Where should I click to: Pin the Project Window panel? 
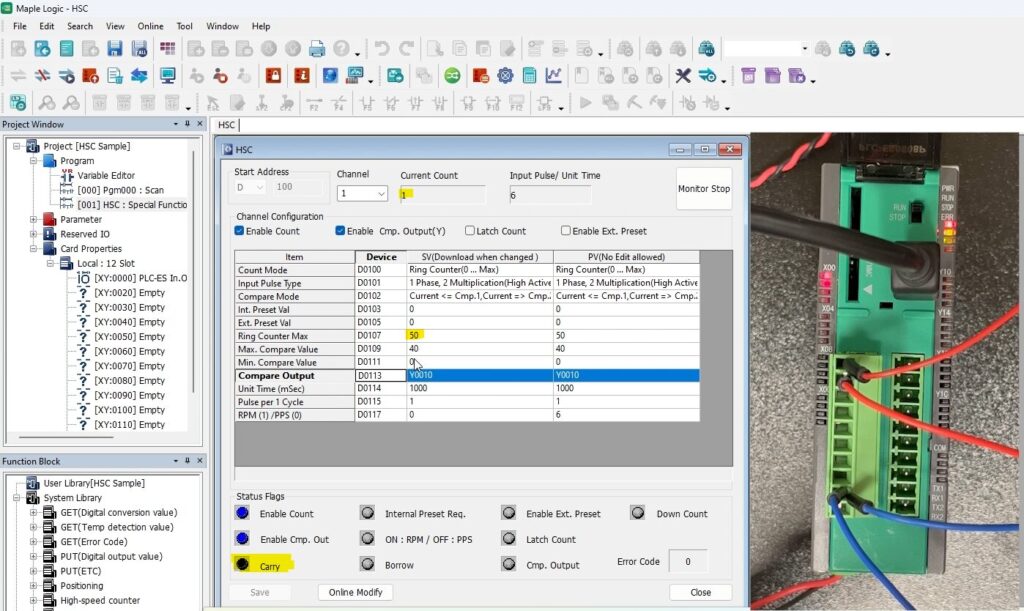pos(187,124)
